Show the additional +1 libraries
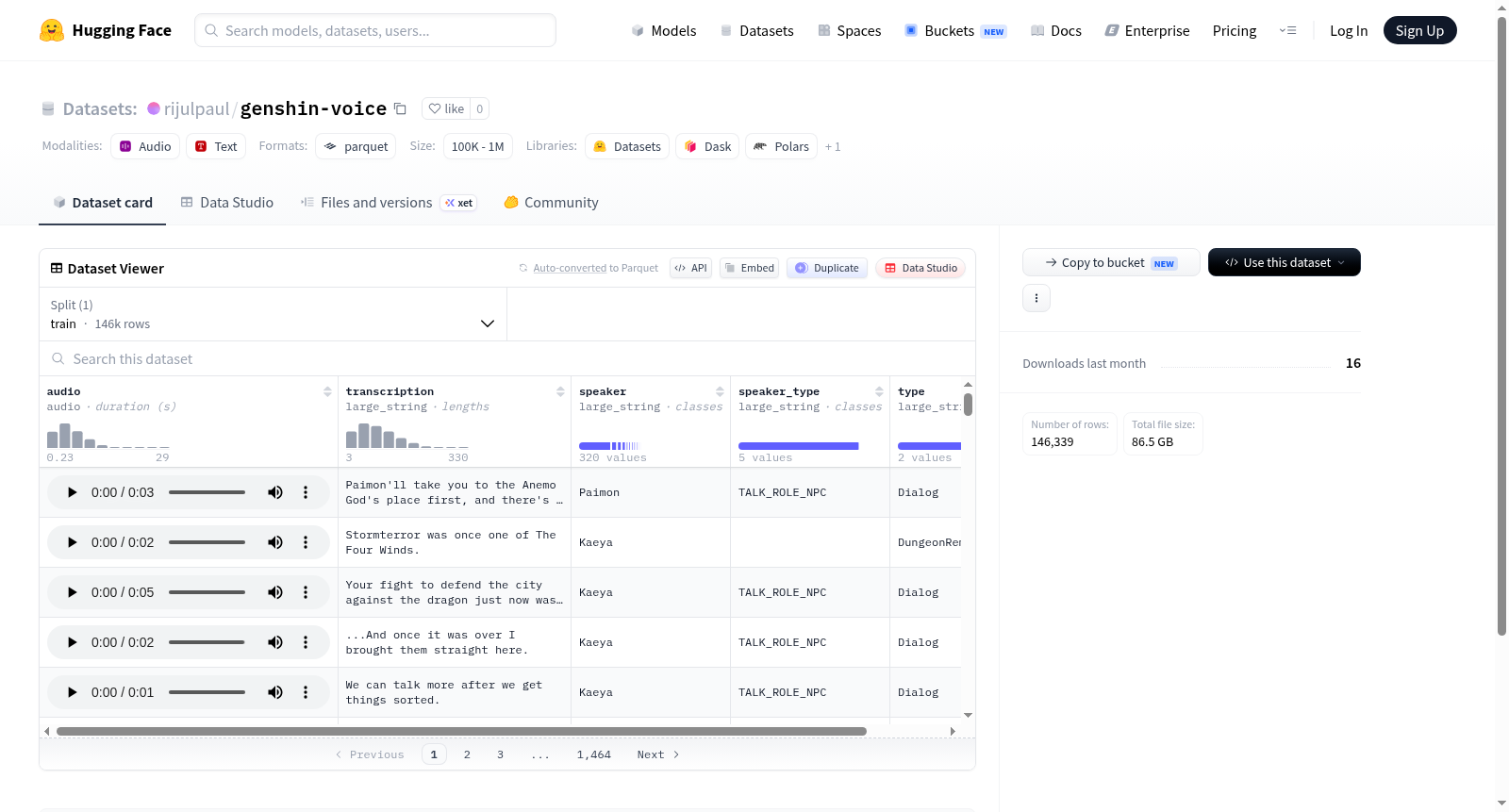Screen dimensions: 1509x812 click(833, 146)
